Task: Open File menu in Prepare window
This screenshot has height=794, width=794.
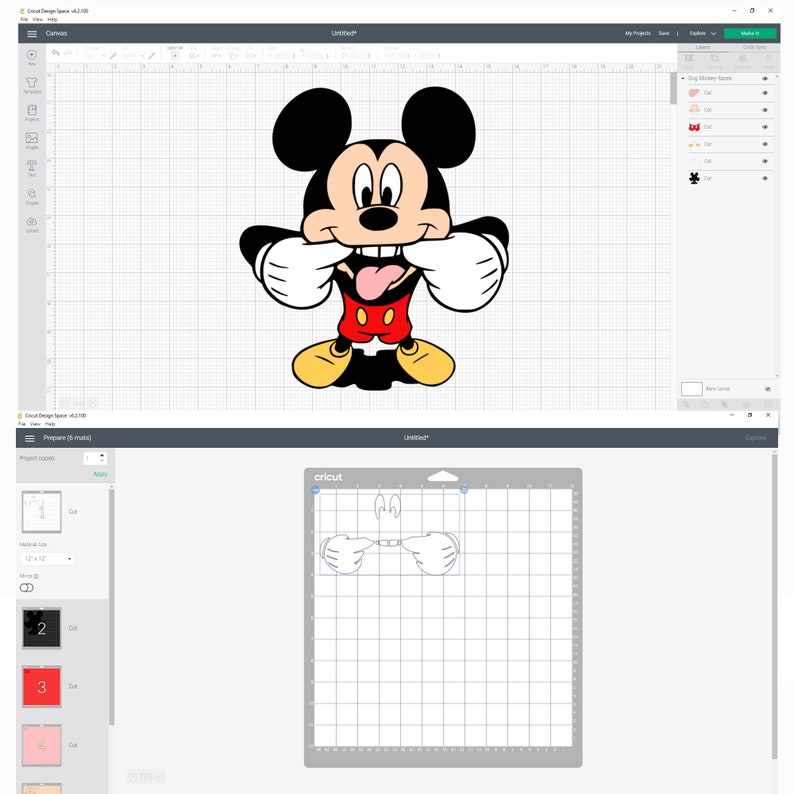Action: (22, 424)
